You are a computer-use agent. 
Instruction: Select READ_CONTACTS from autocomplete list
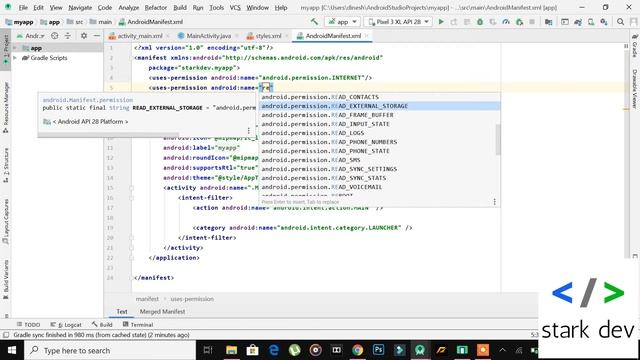[379, 97]
